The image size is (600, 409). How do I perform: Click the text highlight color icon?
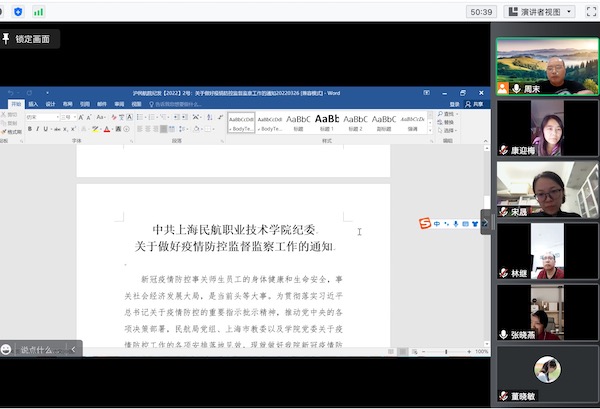tap(95, 129)
